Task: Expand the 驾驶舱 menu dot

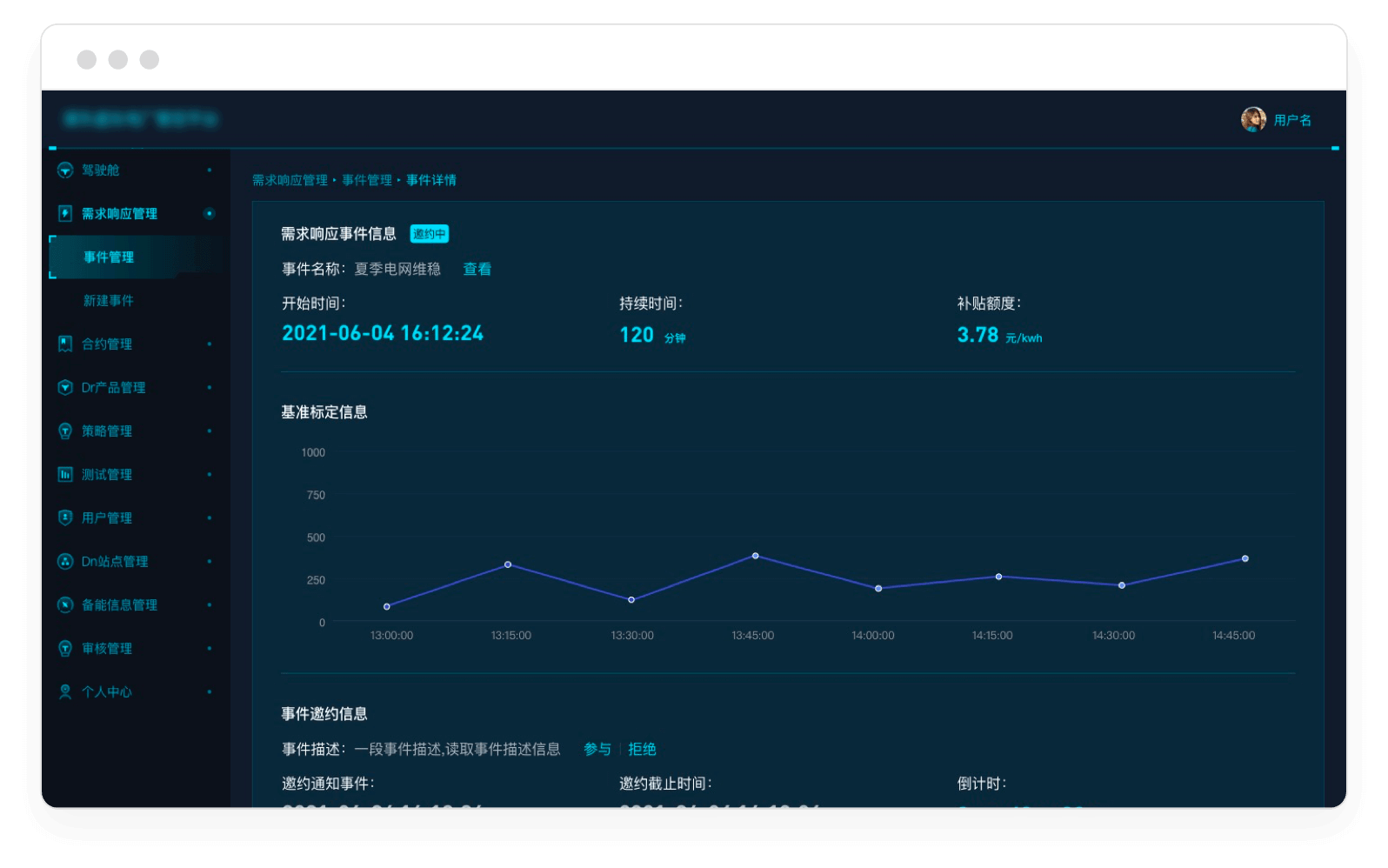Action: click(x=210, y=170)
